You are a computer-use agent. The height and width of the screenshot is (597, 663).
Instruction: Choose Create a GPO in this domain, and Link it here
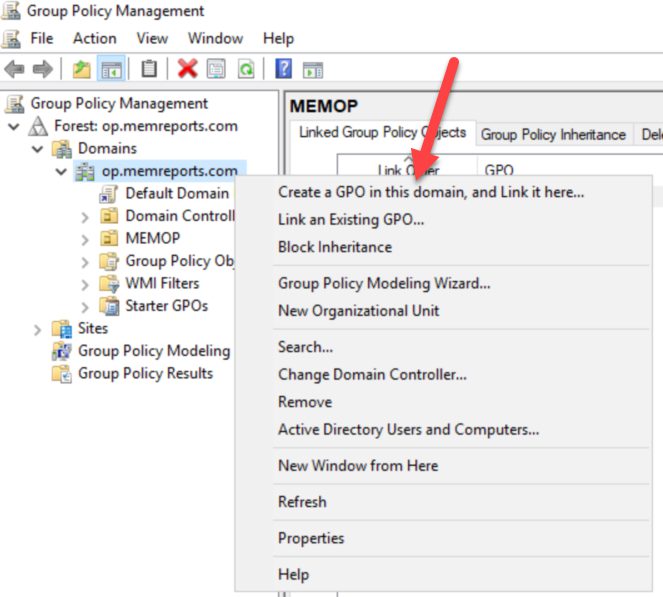pos(443,192)
